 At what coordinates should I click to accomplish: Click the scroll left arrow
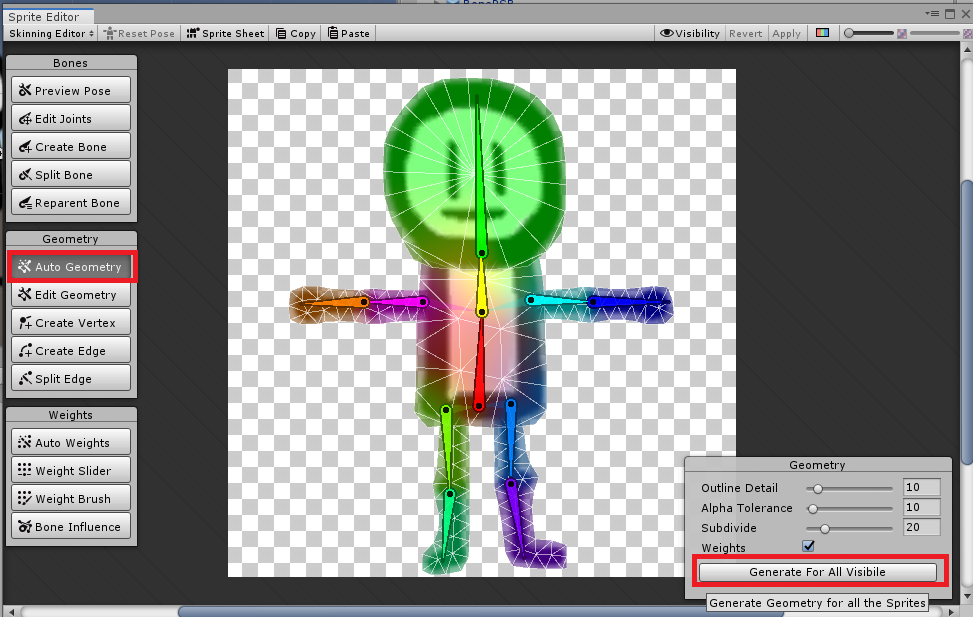pos(11,612)
